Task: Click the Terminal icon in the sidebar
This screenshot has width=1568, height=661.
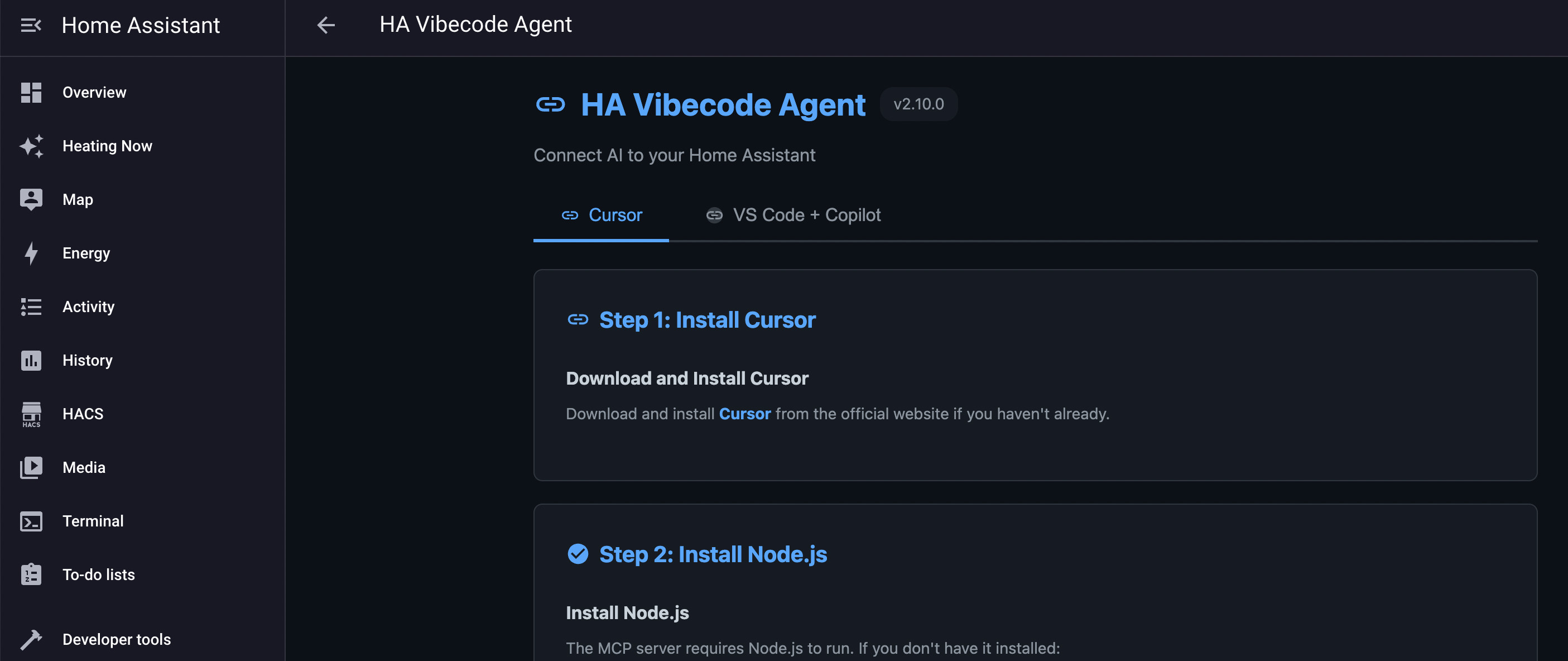Action: (31, 521)
